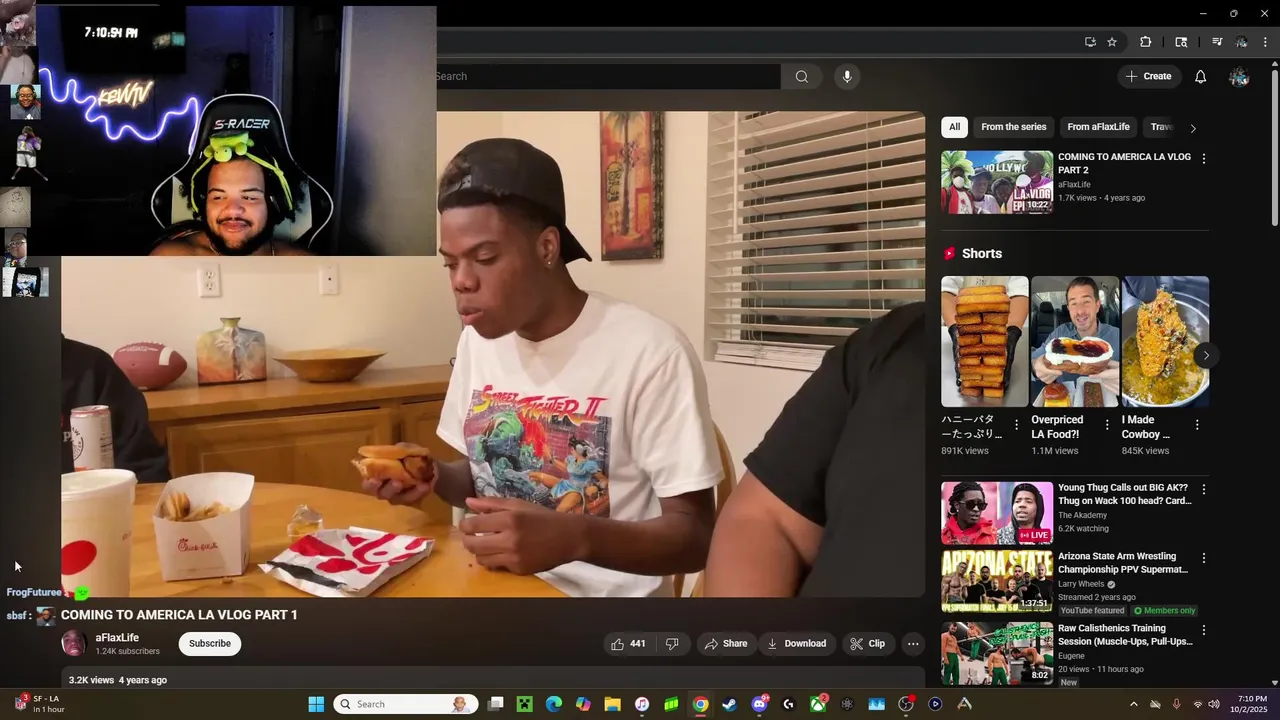Click Larry Wheels channel name

[1081, 584]
